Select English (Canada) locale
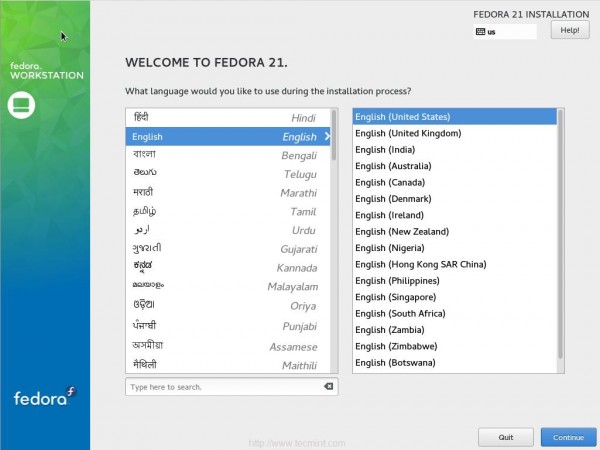 (455, 183)
